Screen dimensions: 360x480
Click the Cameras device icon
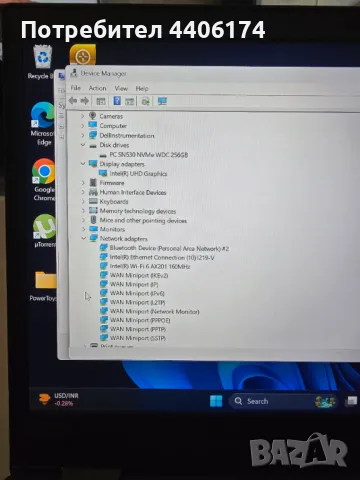[93, 116]
